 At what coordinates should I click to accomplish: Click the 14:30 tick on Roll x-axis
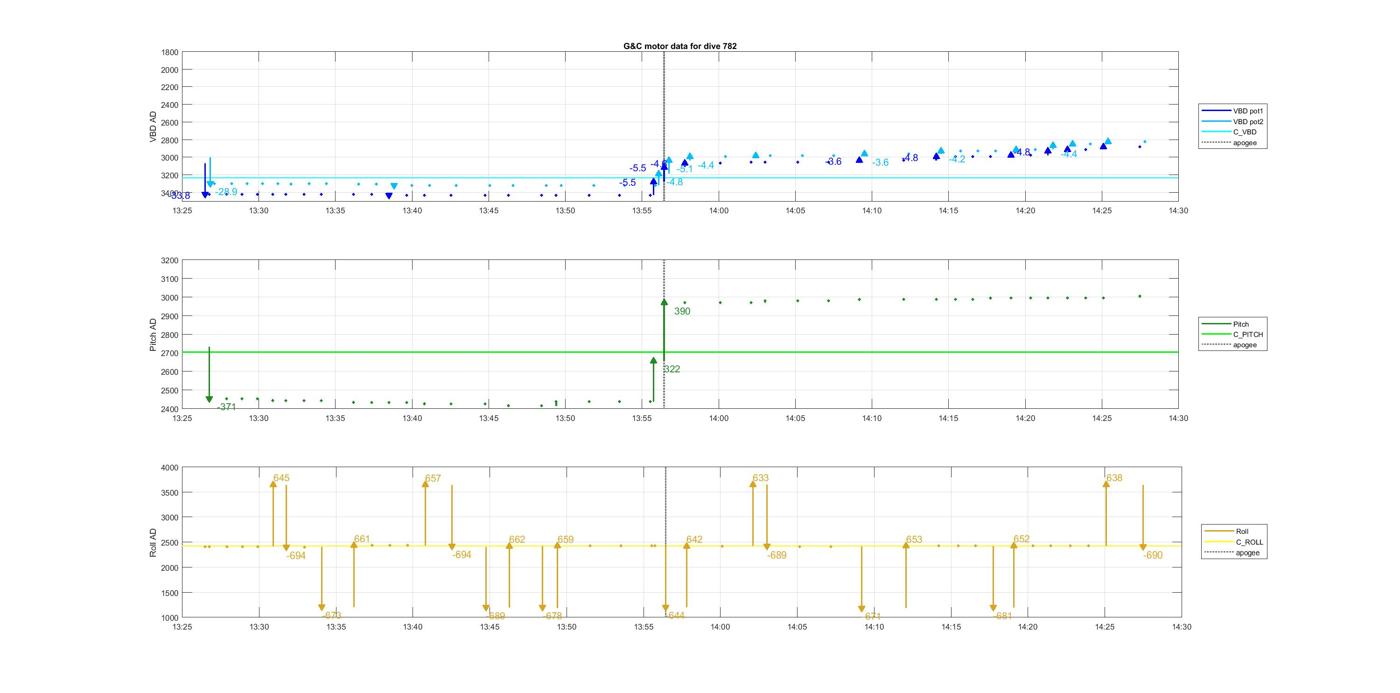coord(1181,627)
